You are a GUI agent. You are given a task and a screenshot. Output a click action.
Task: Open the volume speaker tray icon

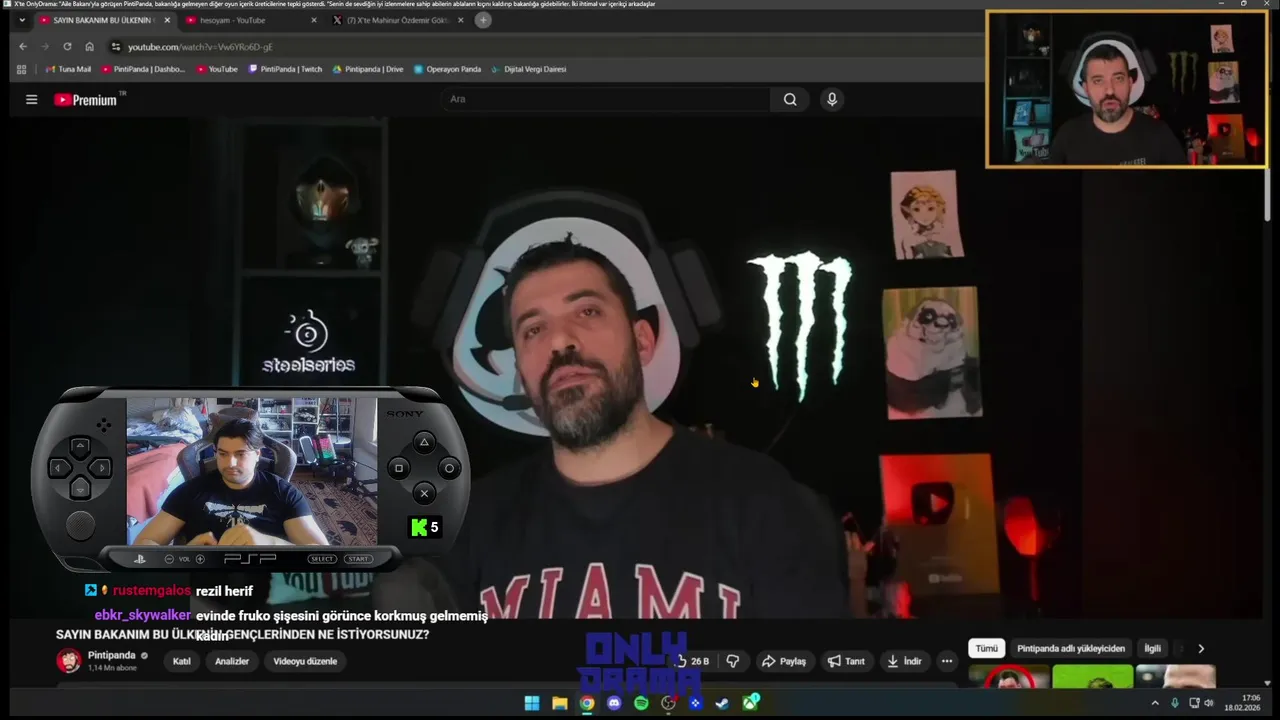(1209, 703)
